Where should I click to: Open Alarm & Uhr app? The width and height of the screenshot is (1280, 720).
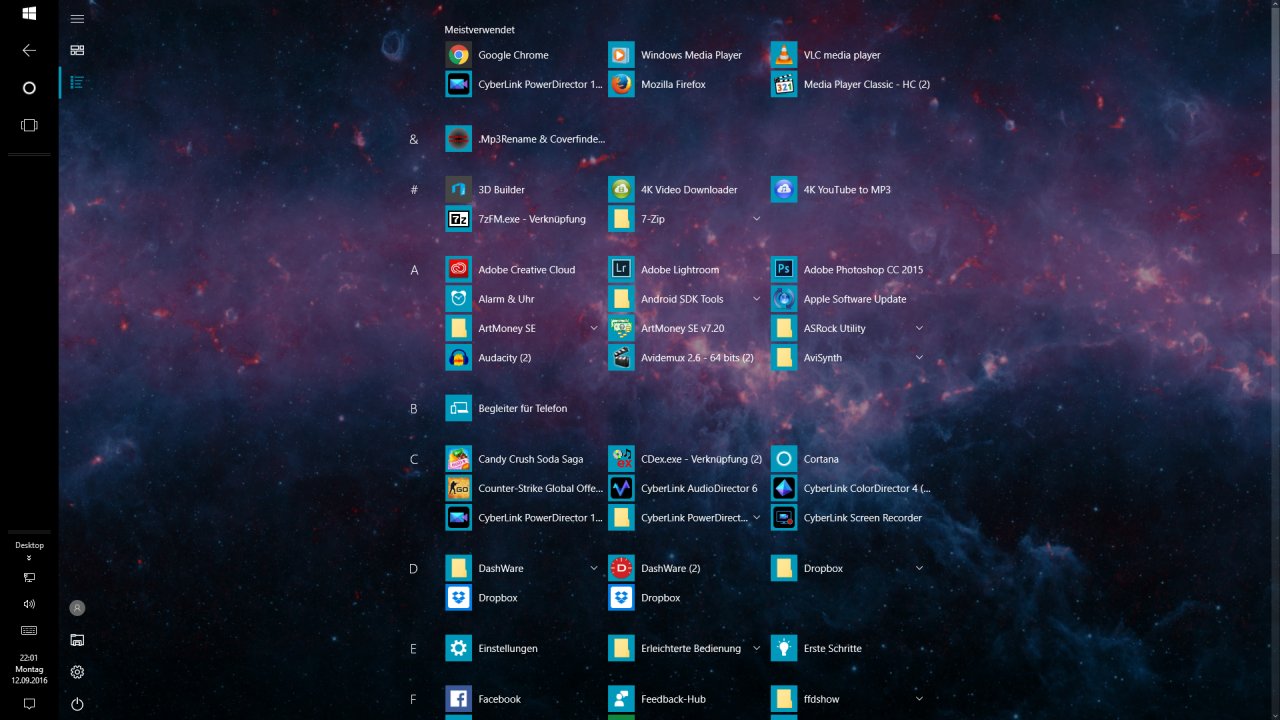[x=523, y=298]
